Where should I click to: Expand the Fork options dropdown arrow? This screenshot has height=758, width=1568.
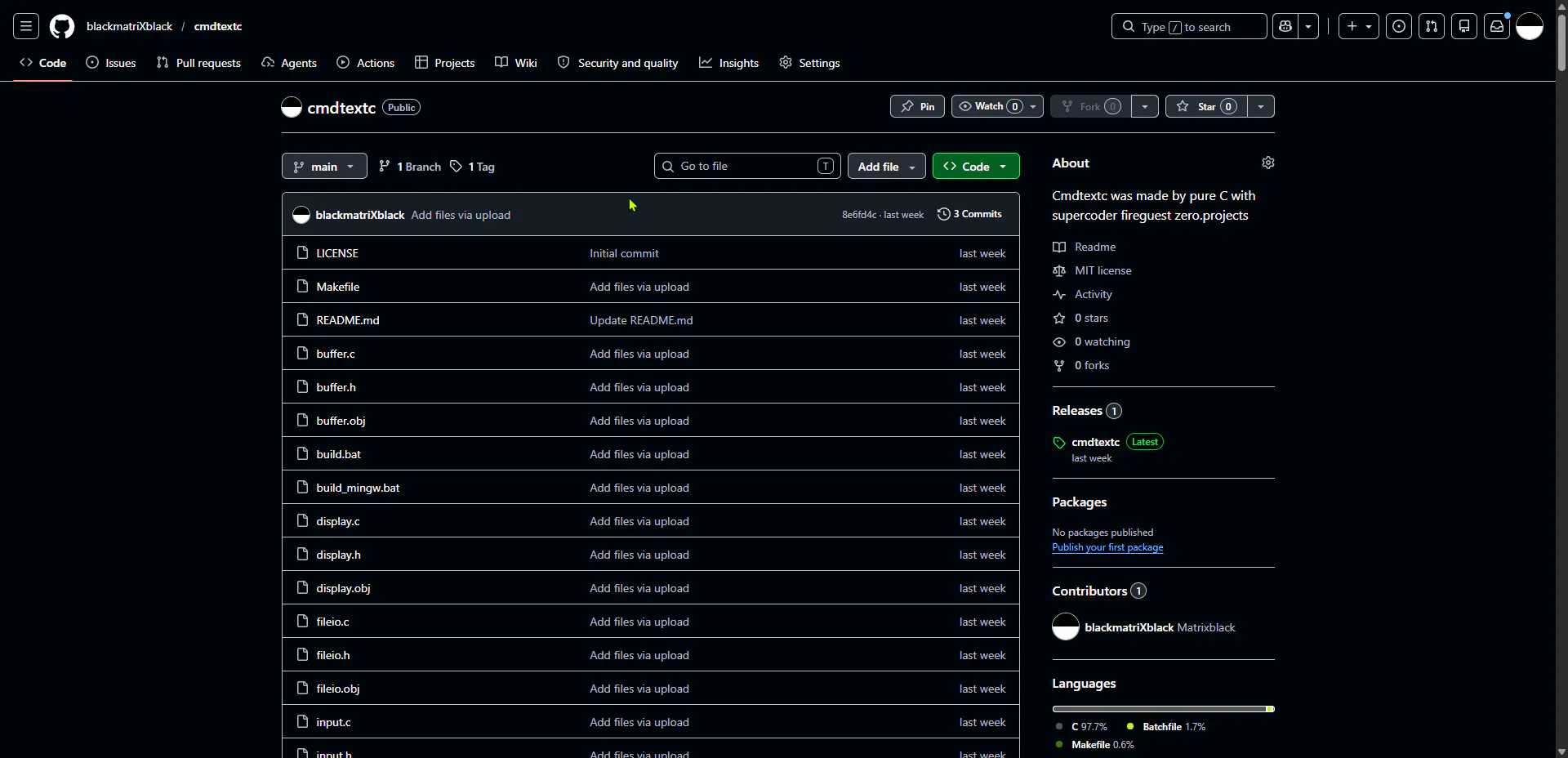pyautogui.click(x=1145, y=106)
